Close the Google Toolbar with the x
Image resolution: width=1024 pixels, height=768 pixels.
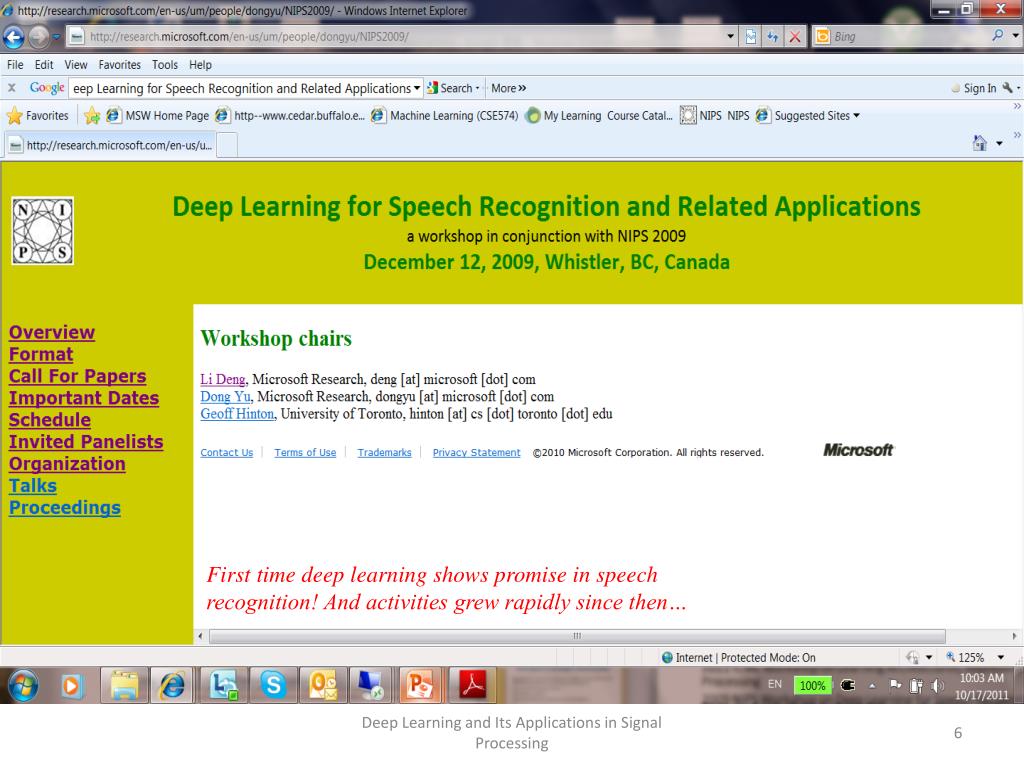tap(12, 88)
